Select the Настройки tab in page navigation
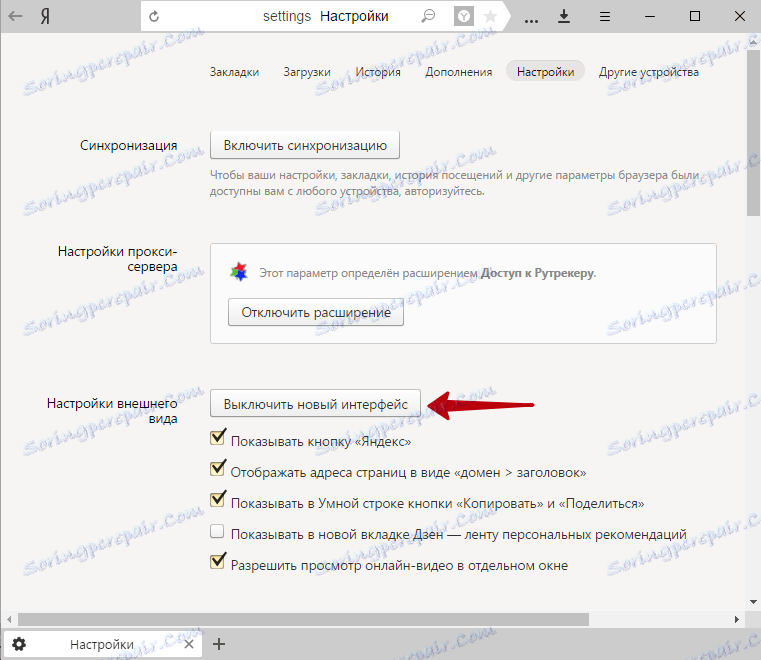Screen dimensions: 761x660 [546, 72]
